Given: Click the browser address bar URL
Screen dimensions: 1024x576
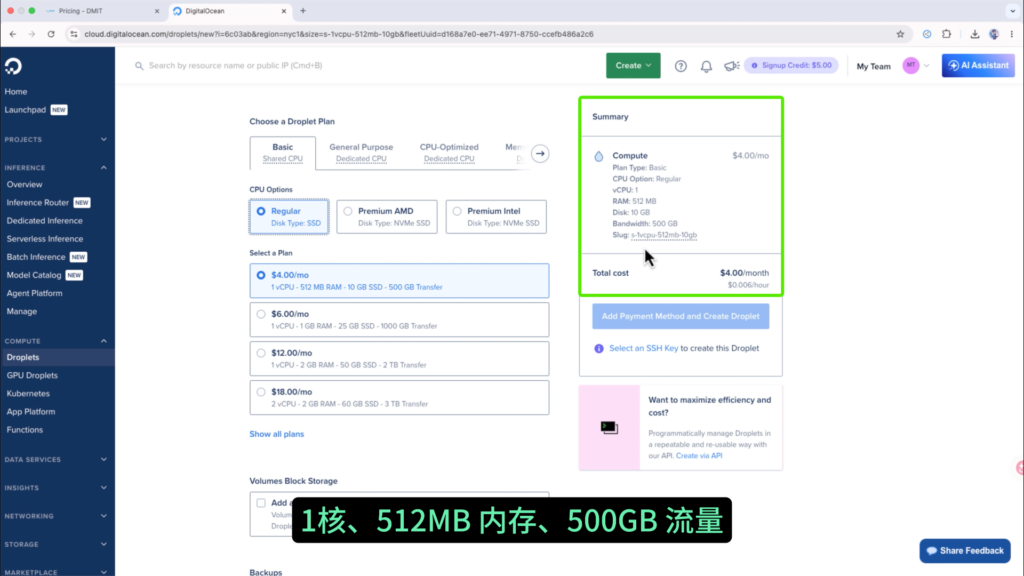Looking at the screenshot, I should tap(338, 34).
